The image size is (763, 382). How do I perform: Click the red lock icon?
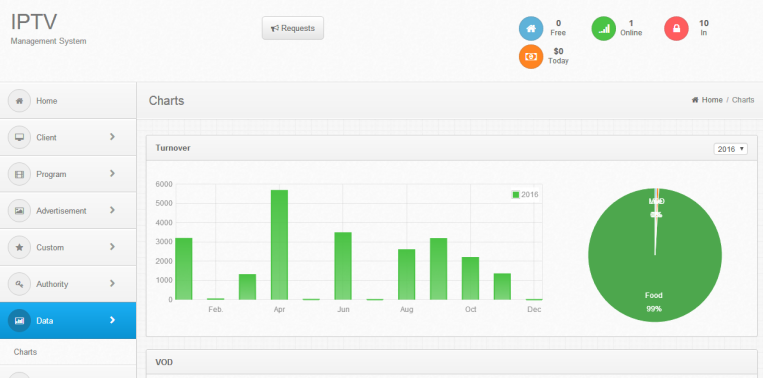point(676,28)
